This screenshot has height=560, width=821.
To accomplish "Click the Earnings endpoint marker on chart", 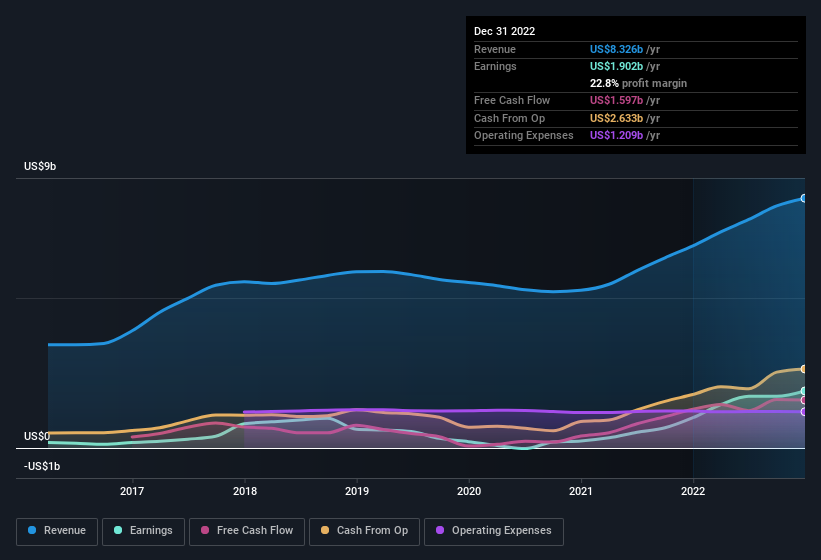I will pyautogui.click(x=804, y=391).
